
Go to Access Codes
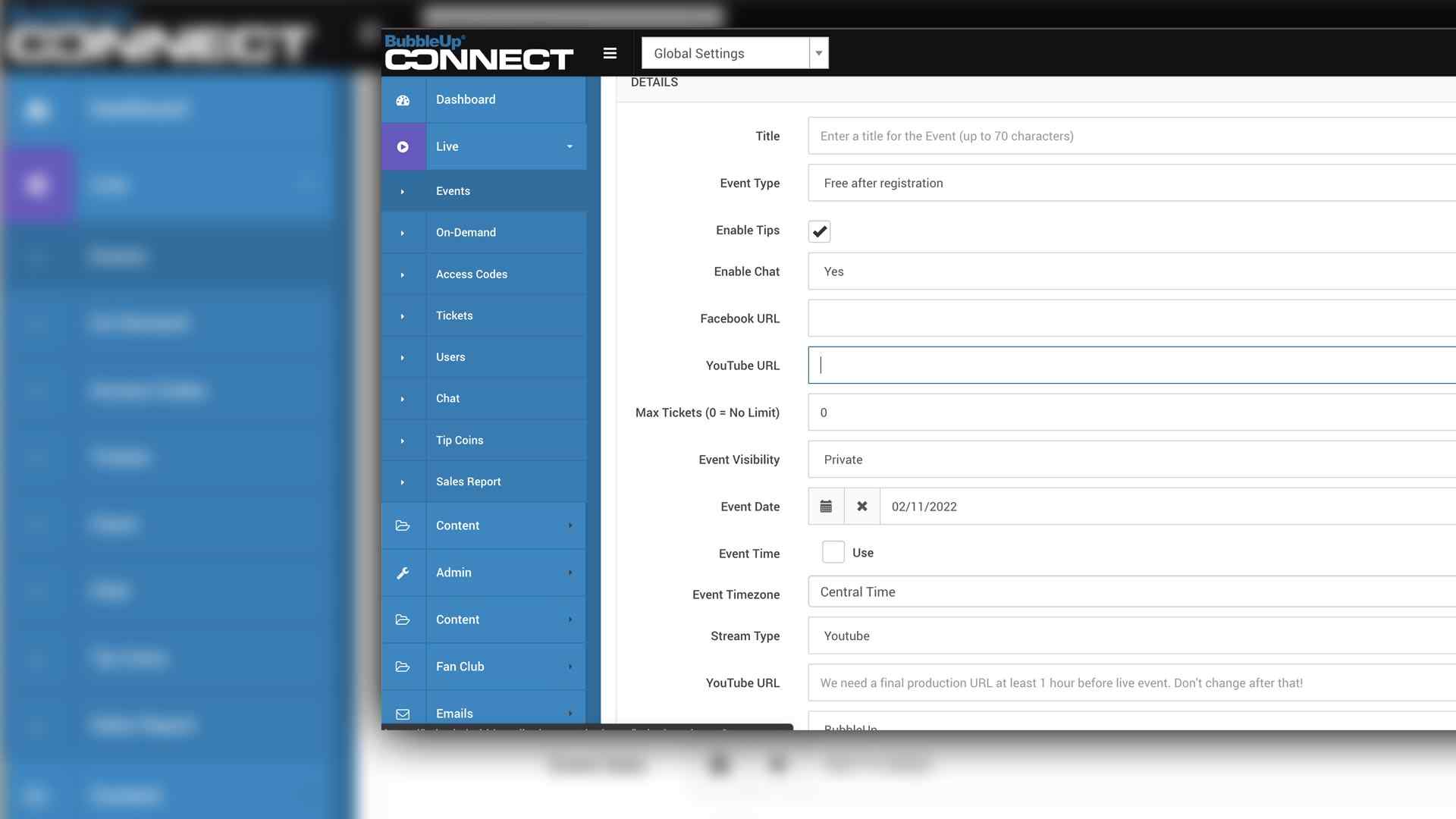484,274
